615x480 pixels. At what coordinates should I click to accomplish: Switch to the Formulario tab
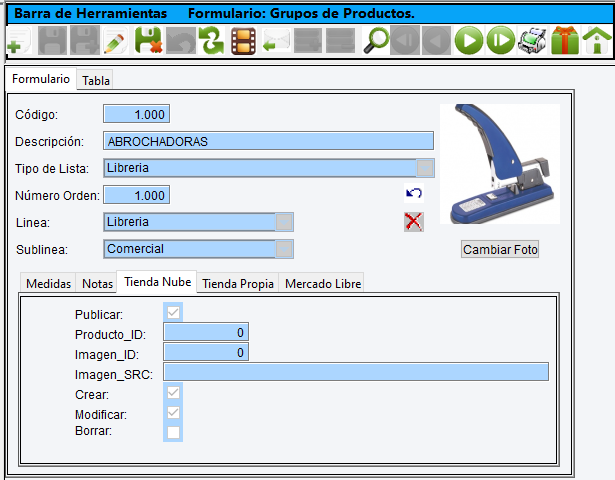[41, 79]
